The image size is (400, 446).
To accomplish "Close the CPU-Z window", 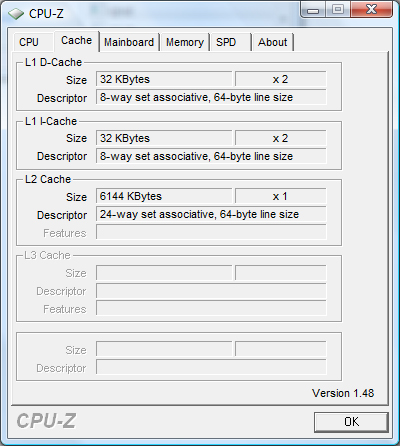I will (371, 9).
